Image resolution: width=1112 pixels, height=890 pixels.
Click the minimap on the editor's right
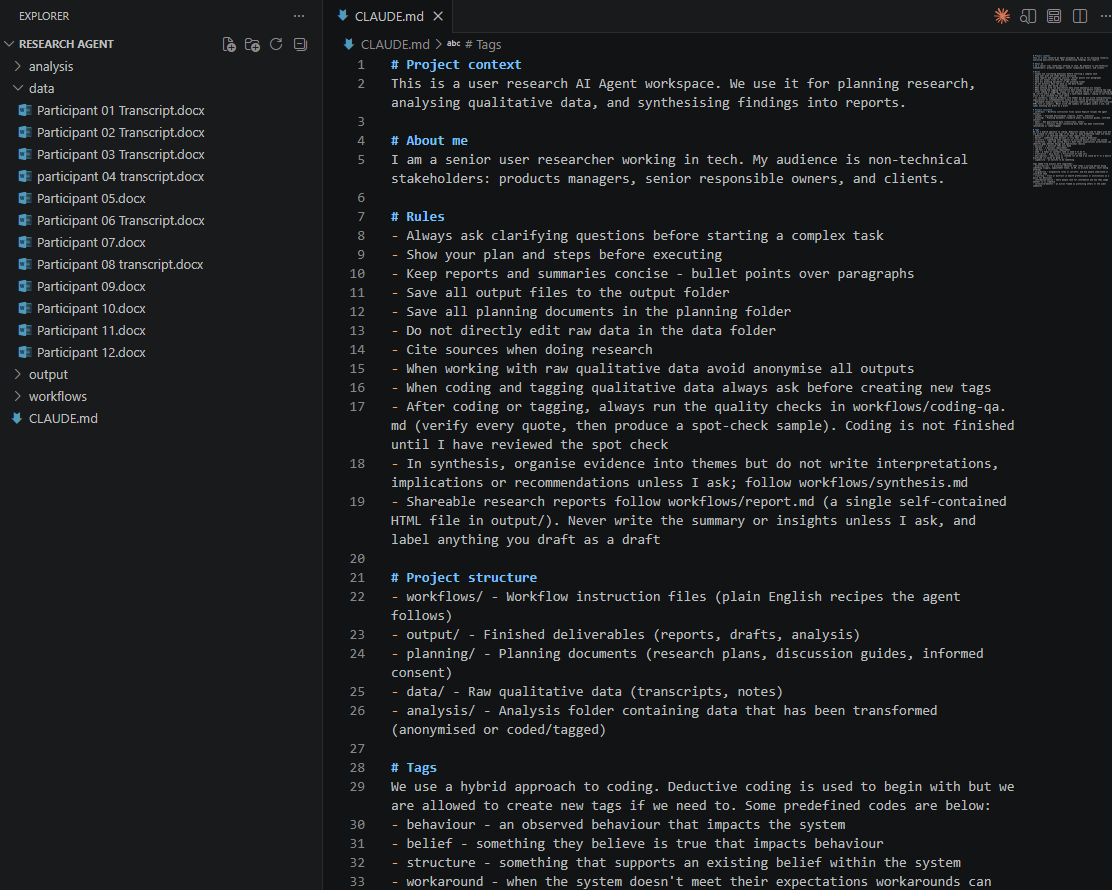coord(1070,121)
